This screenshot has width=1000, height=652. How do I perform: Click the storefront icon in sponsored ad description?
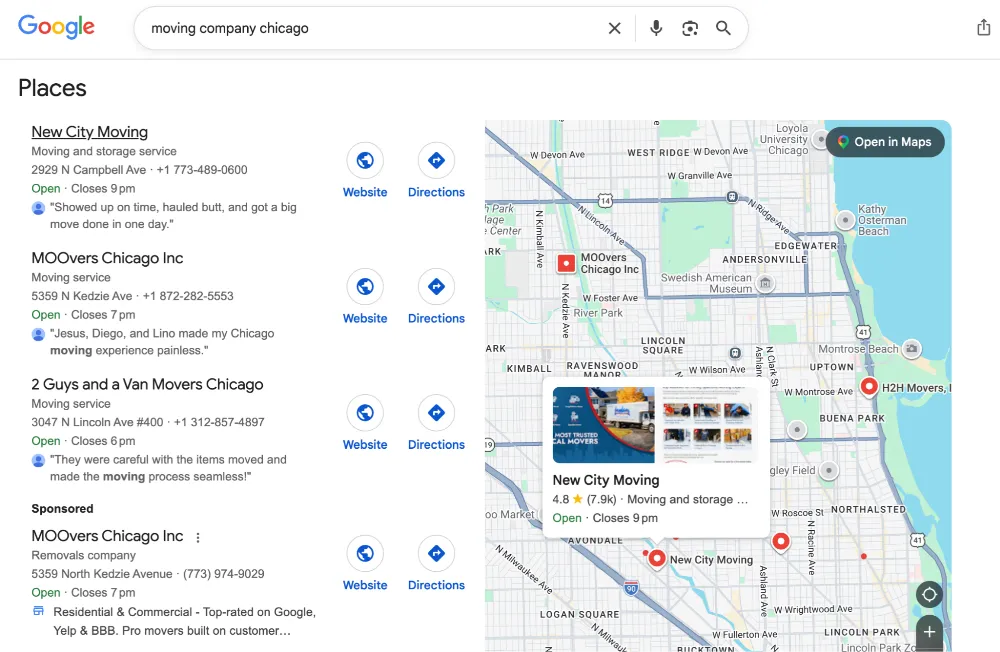pyautogui.click(x=38, y=611)
